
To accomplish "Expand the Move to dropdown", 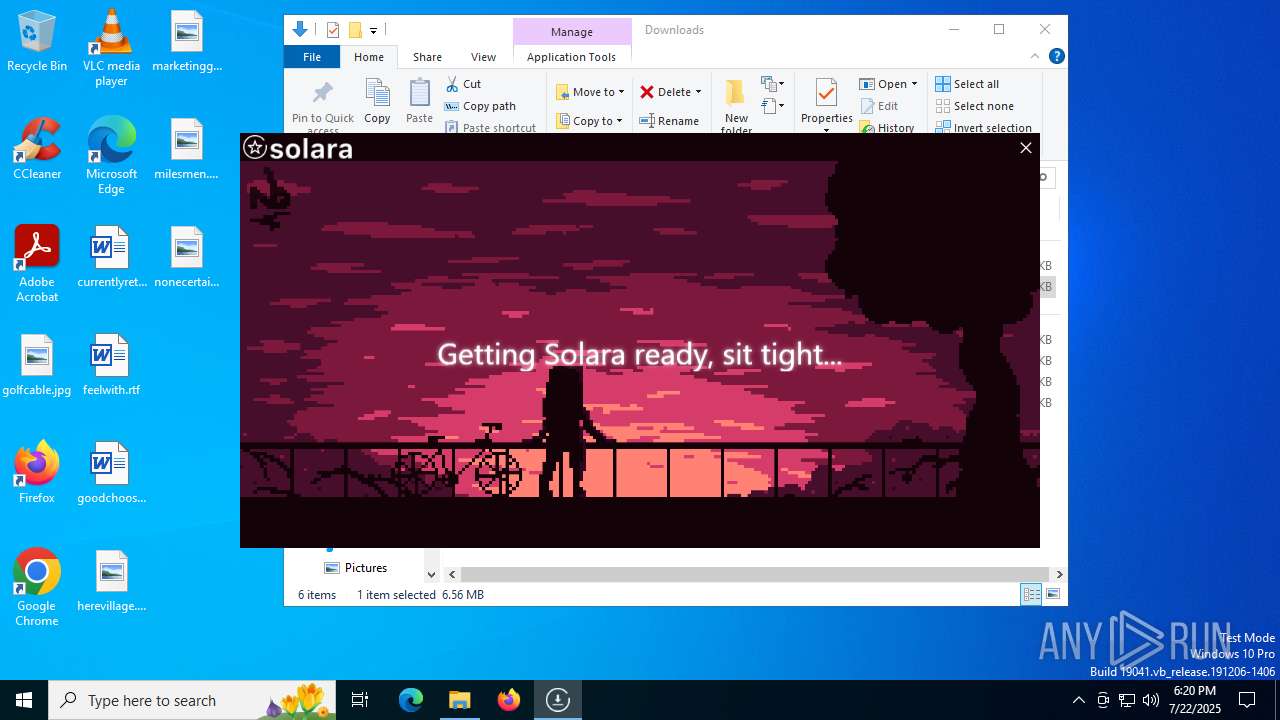I will pyautogui.click(x=621, y=92).
